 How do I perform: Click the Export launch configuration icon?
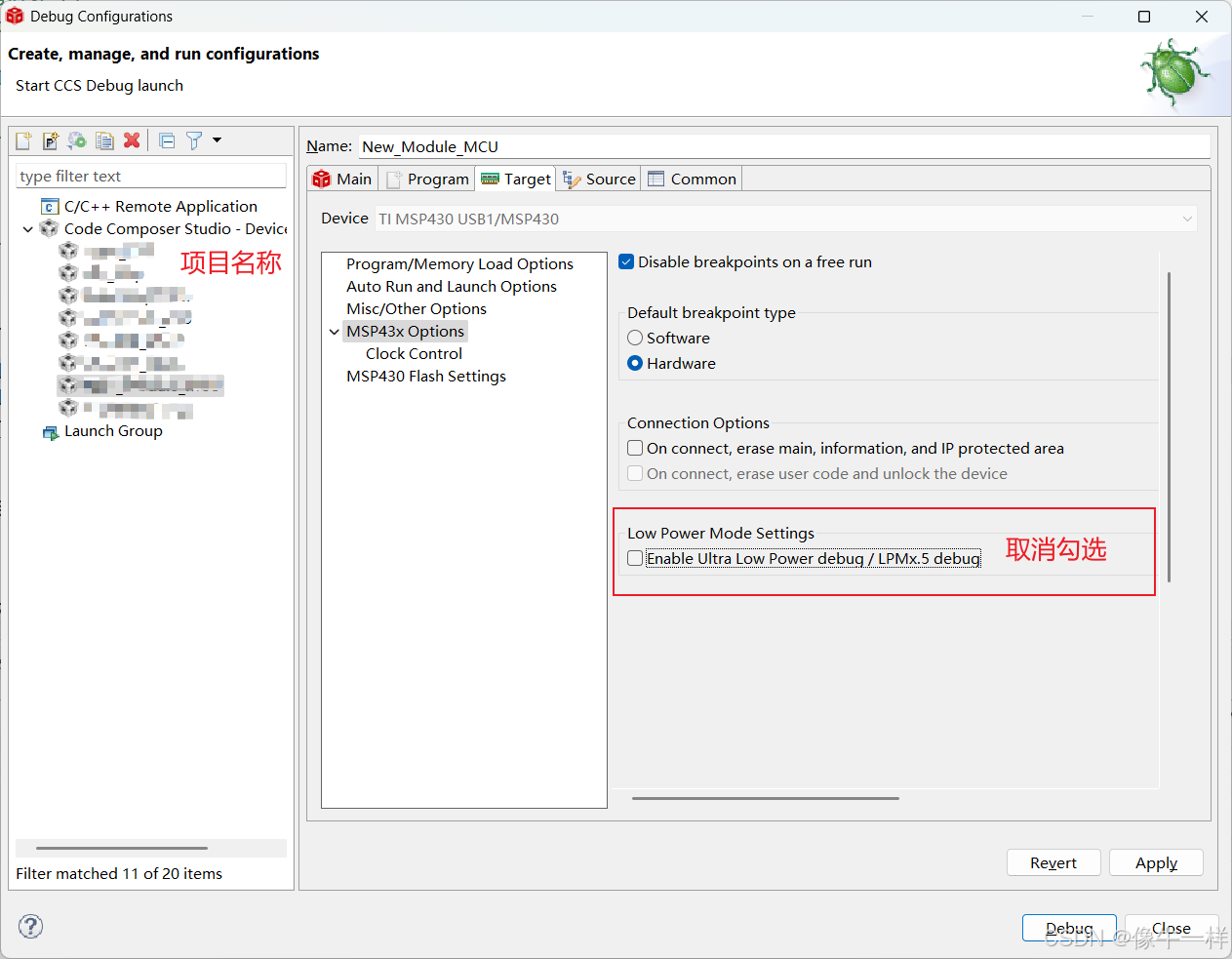pos(77,140)
